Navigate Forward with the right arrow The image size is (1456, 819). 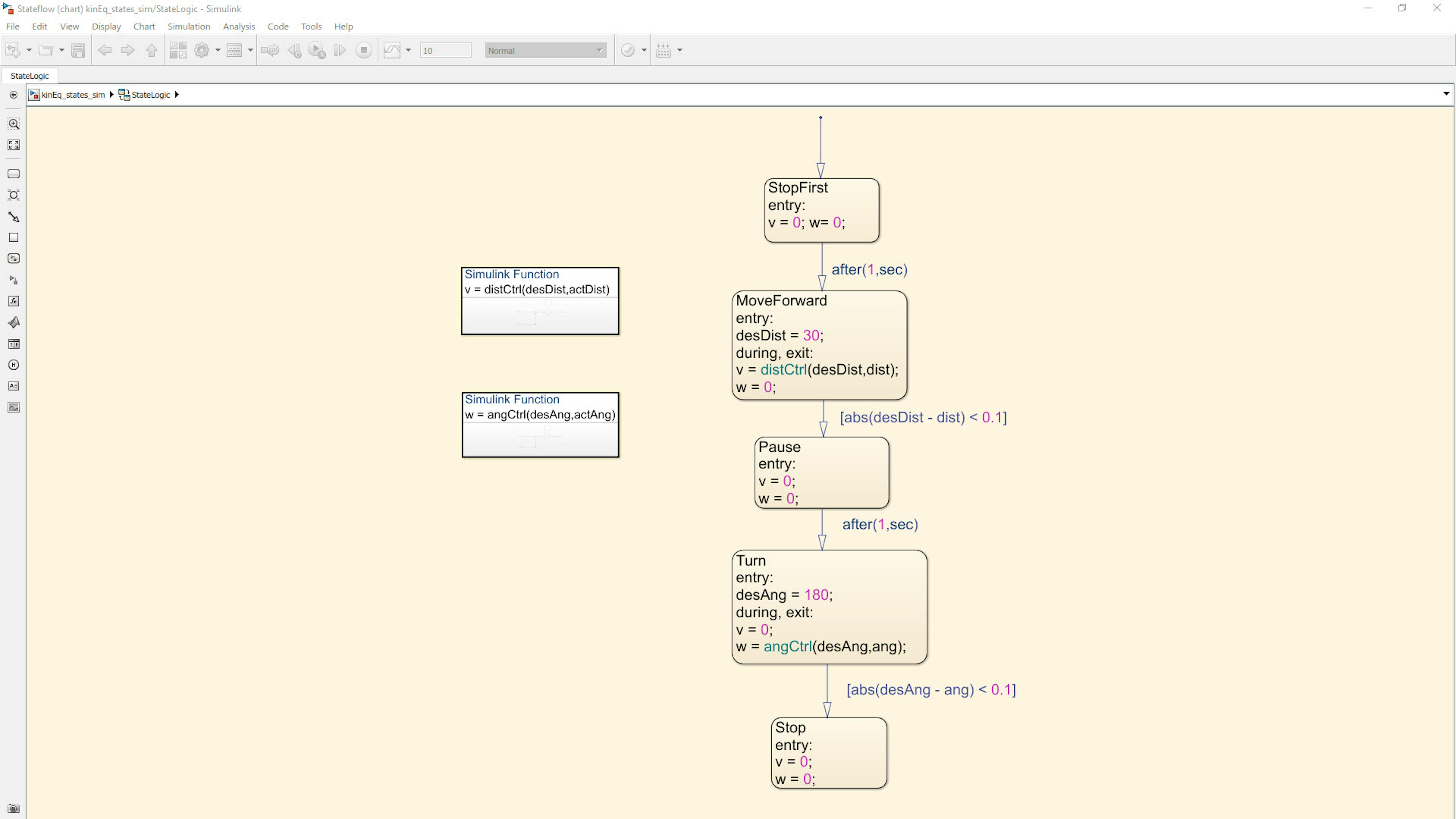coord(128,50)
